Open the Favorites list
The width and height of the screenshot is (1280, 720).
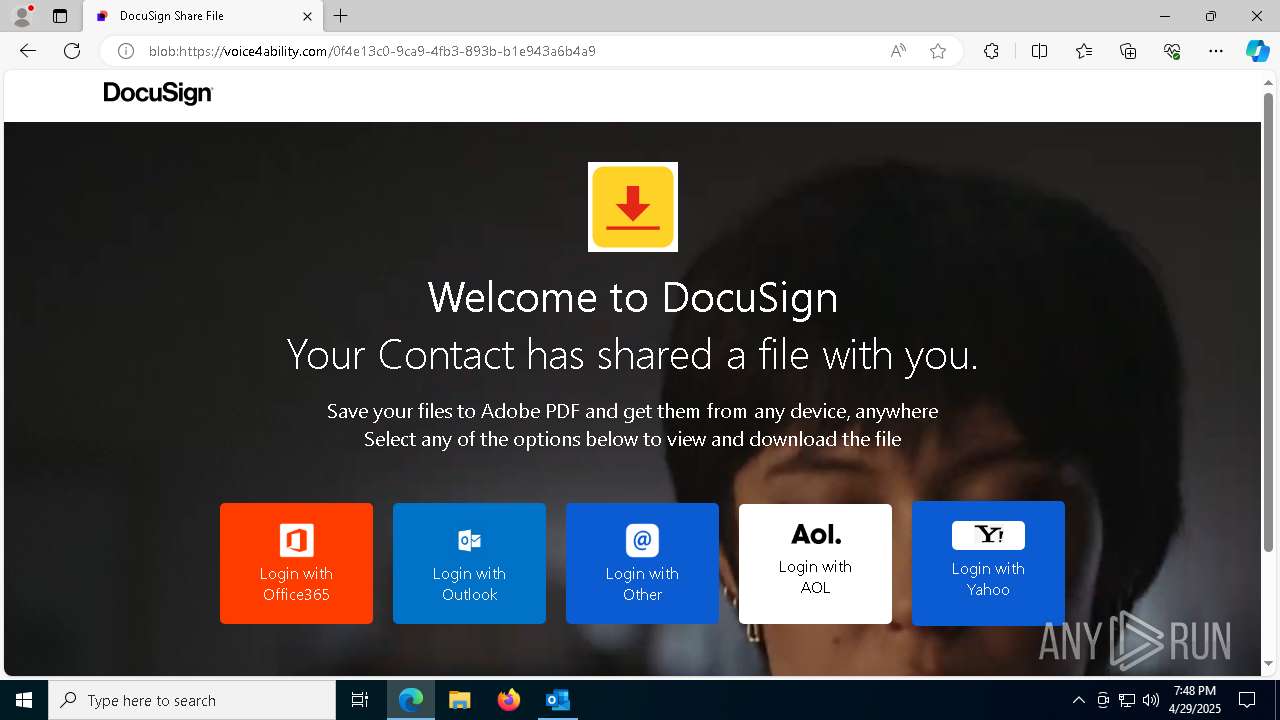(x=1084, y=51)
